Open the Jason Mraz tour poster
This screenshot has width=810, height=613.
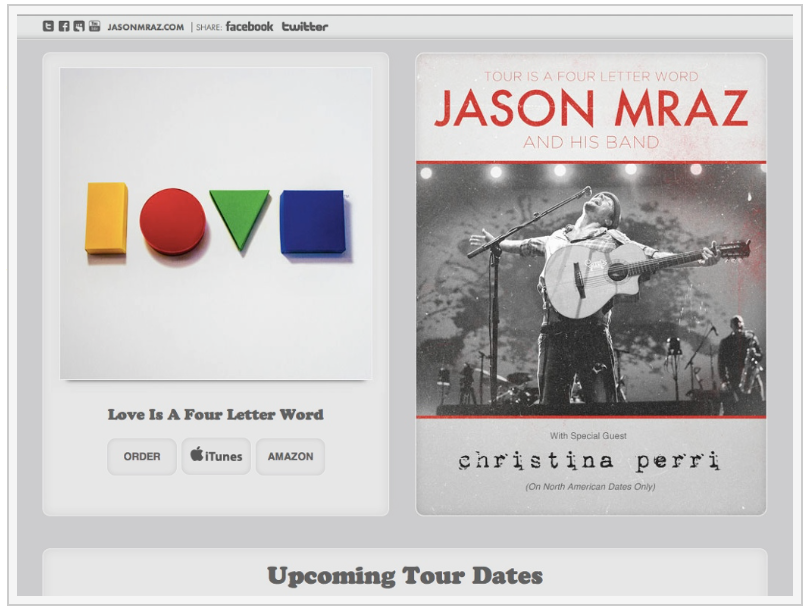[591, 284]
